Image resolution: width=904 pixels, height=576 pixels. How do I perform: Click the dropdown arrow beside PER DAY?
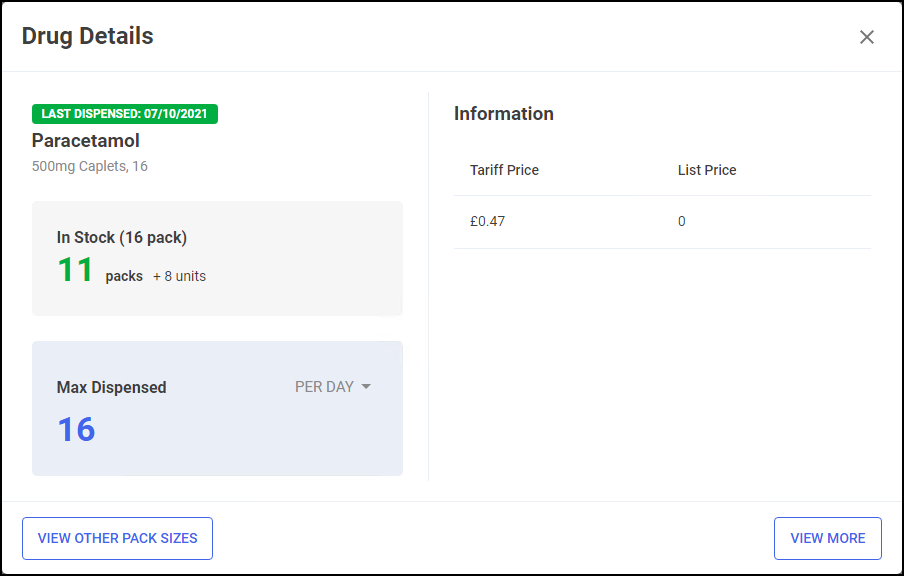pyautogui.click(x=366, y=387)
